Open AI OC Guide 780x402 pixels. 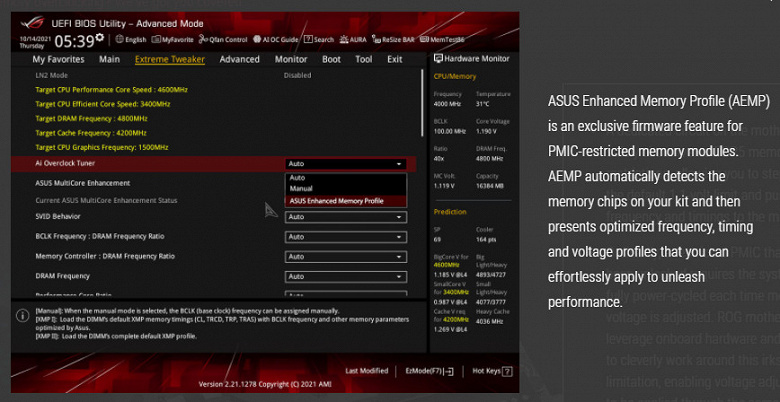pos(275,39)
